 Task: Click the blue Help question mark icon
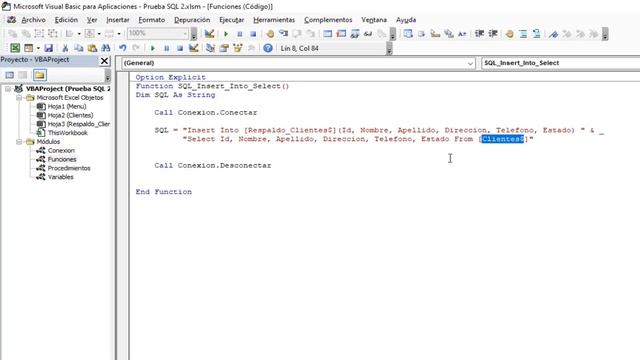pyautogui.click(x=268, y=48)
